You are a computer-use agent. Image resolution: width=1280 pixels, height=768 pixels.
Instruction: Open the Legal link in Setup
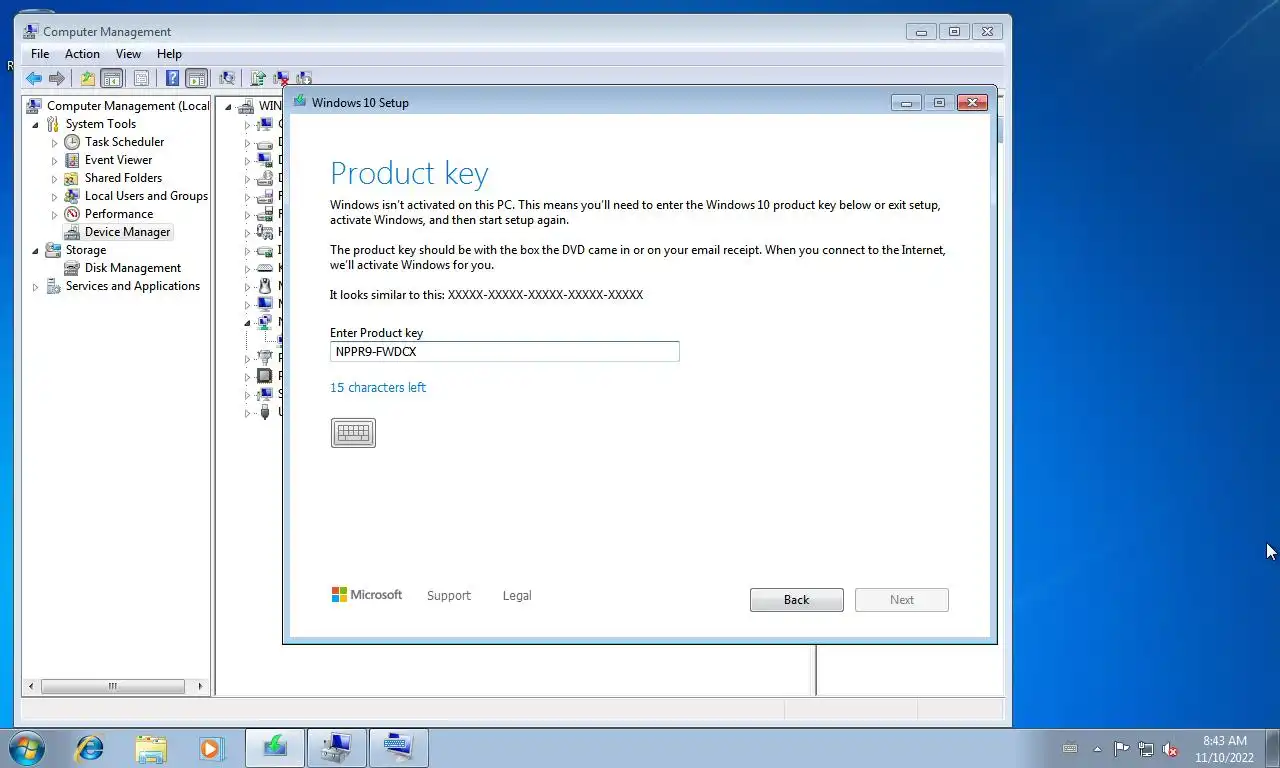click(517, 595)
